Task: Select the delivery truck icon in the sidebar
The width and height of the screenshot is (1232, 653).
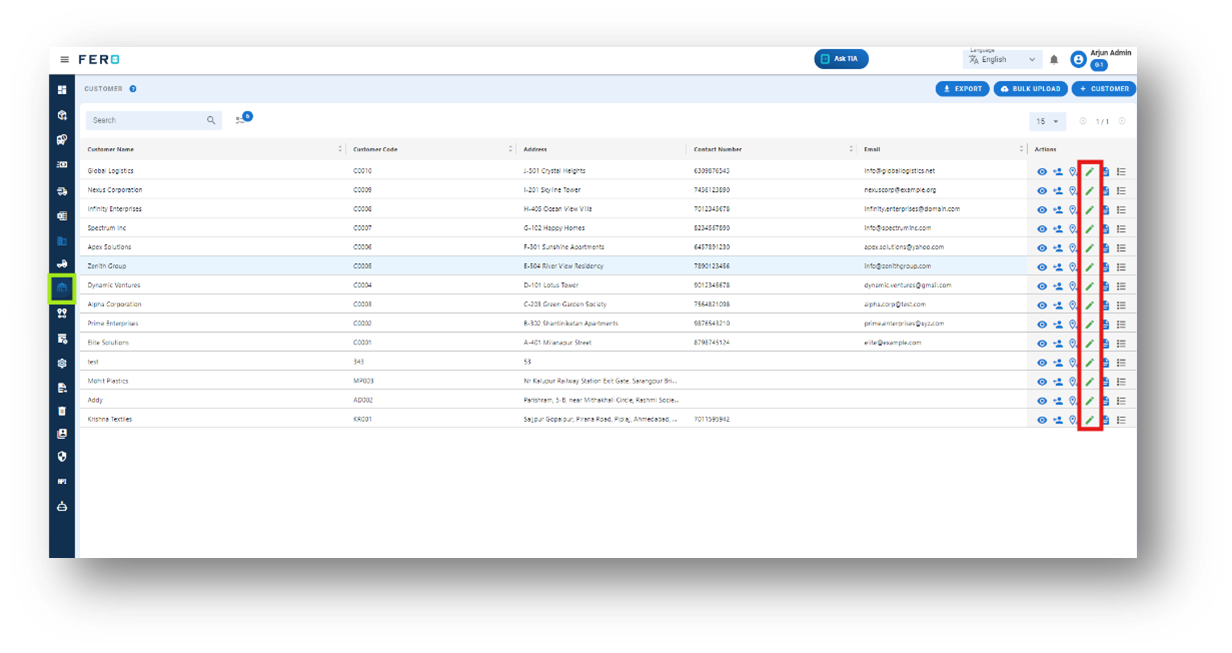Action: (62, 190)
